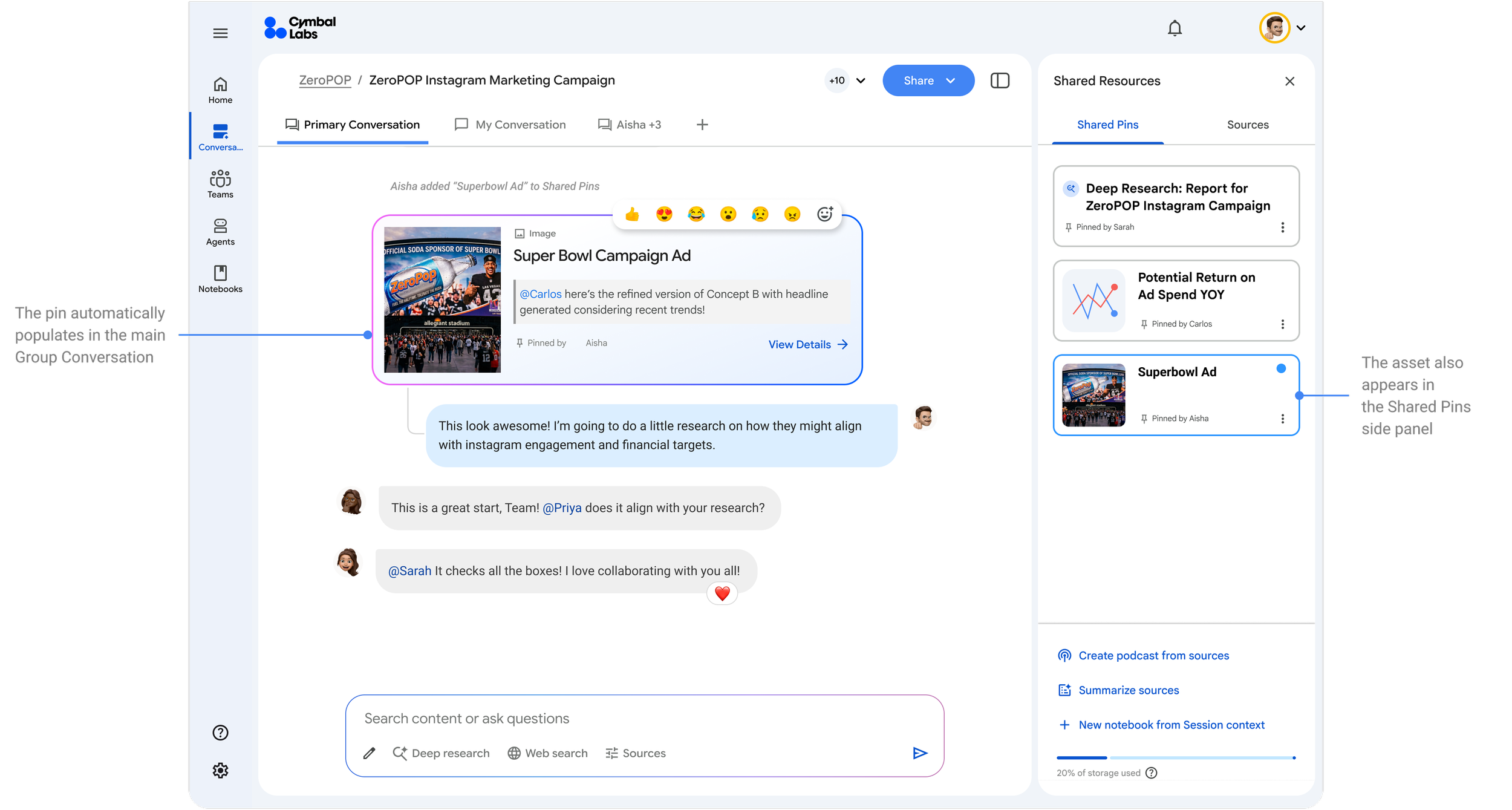The height and width of the screenshot is (810, 1512).
Task: Add a new conversation tab
Action: [702, 125]
